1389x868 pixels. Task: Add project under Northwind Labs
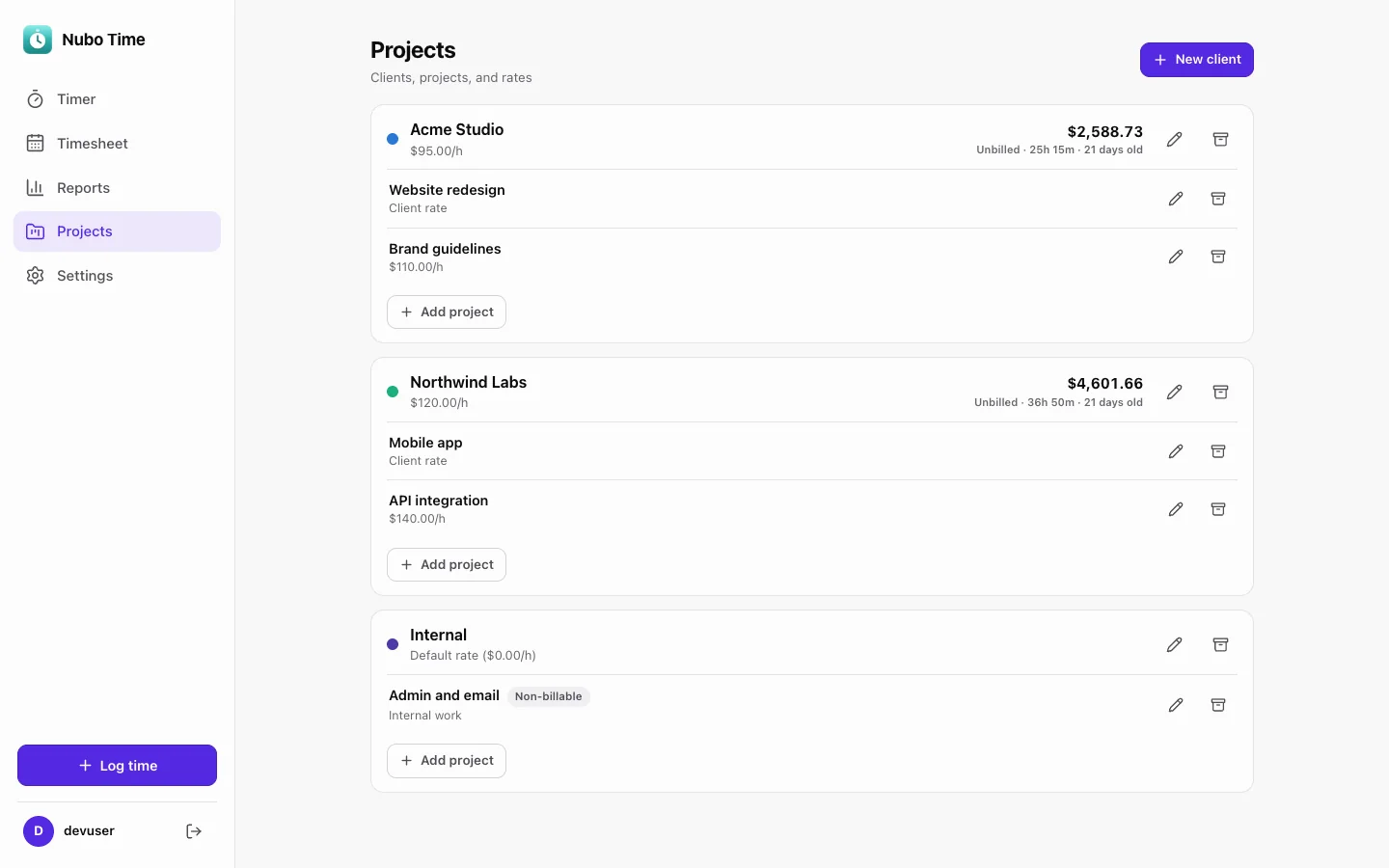pyautogui.click(x=447, y=564)
